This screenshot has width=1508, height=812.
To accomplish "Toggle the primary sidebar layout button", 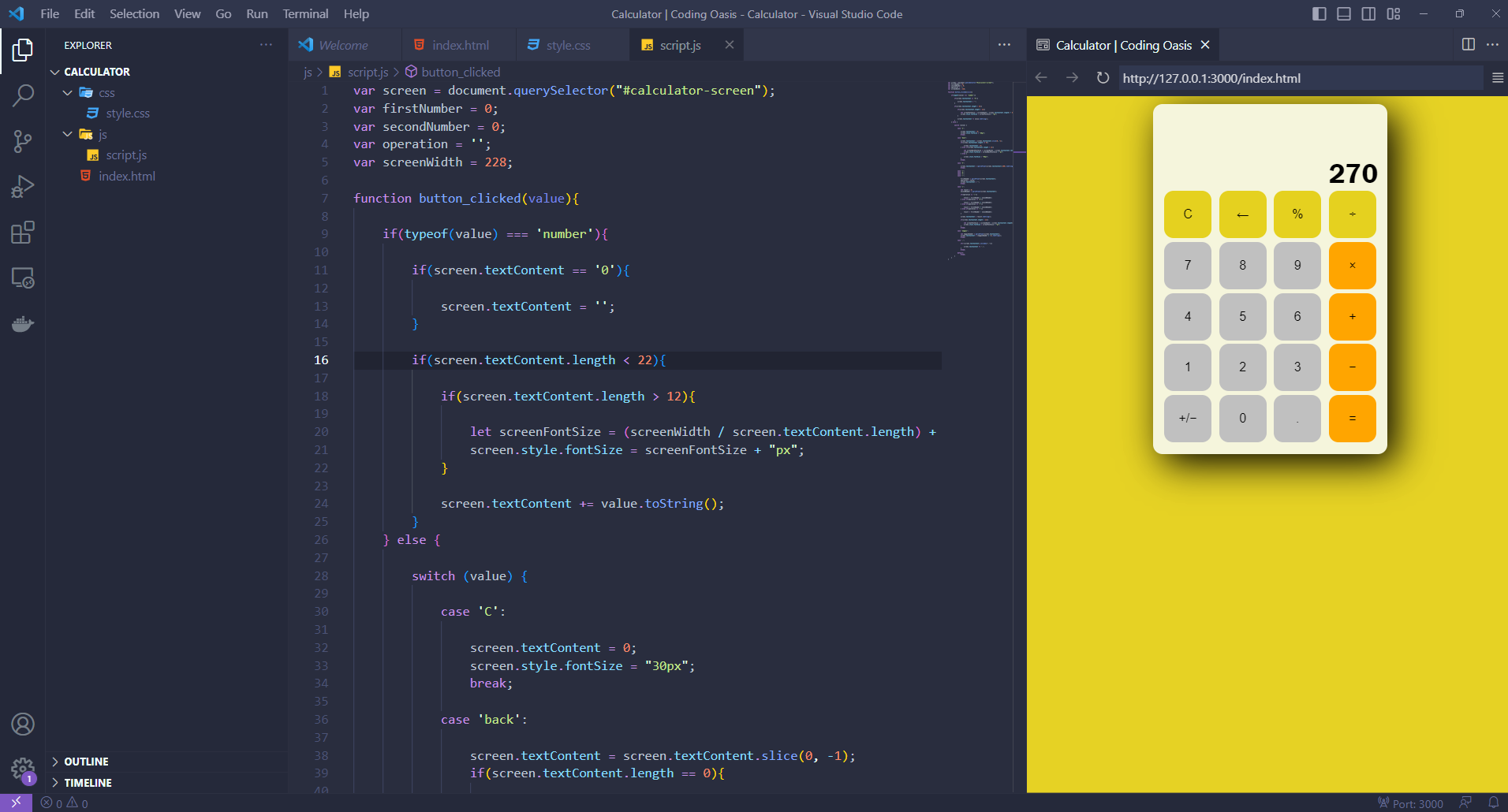I will click(1319, 14).
